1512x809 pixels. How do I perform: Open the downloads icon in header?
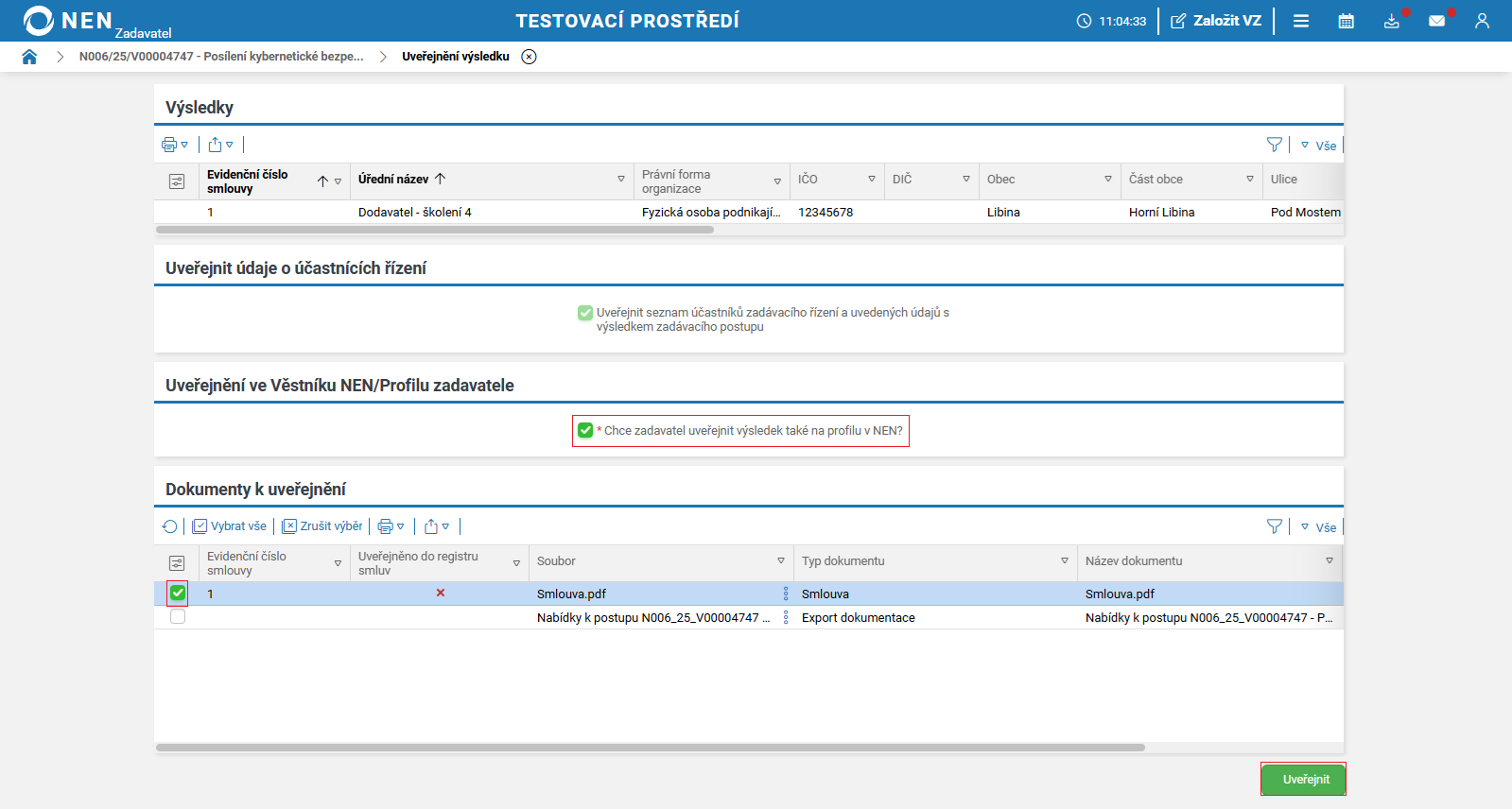pos(1391,21)
